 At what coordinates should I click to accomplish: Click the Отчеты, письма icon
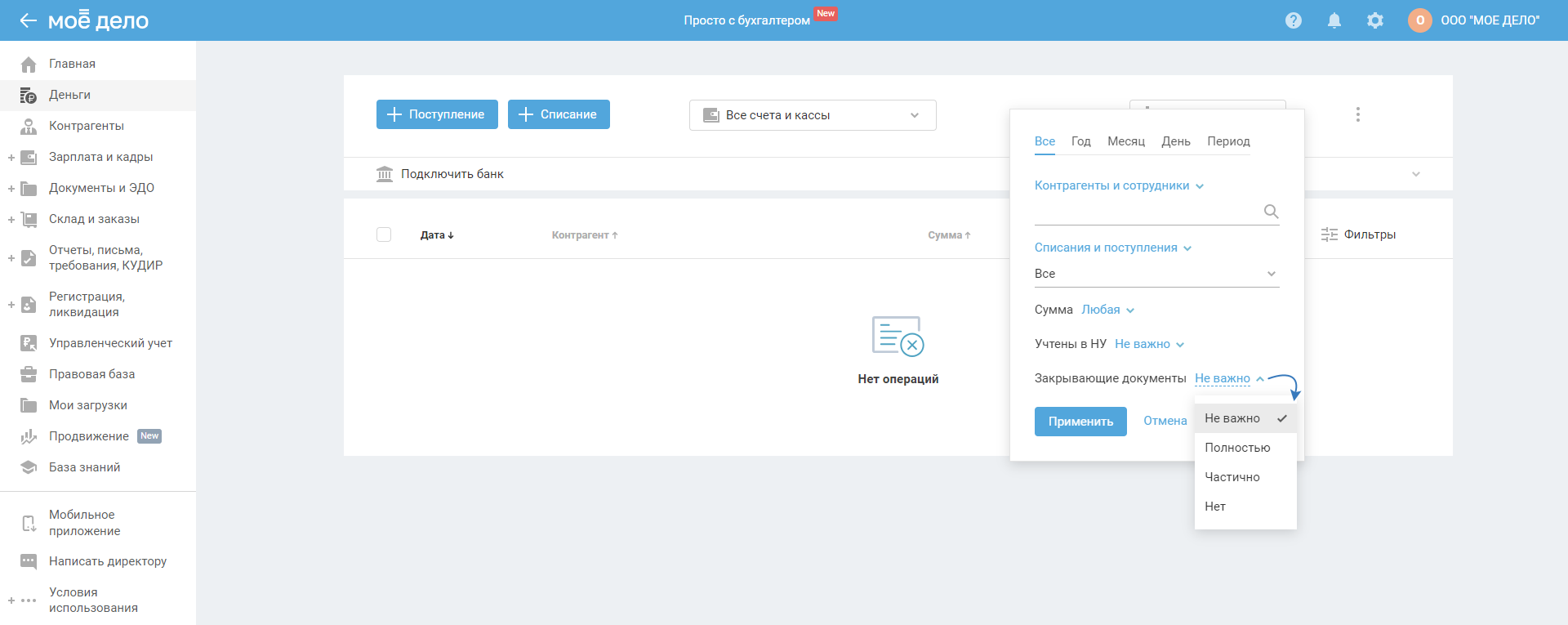[x=29, y=258]
